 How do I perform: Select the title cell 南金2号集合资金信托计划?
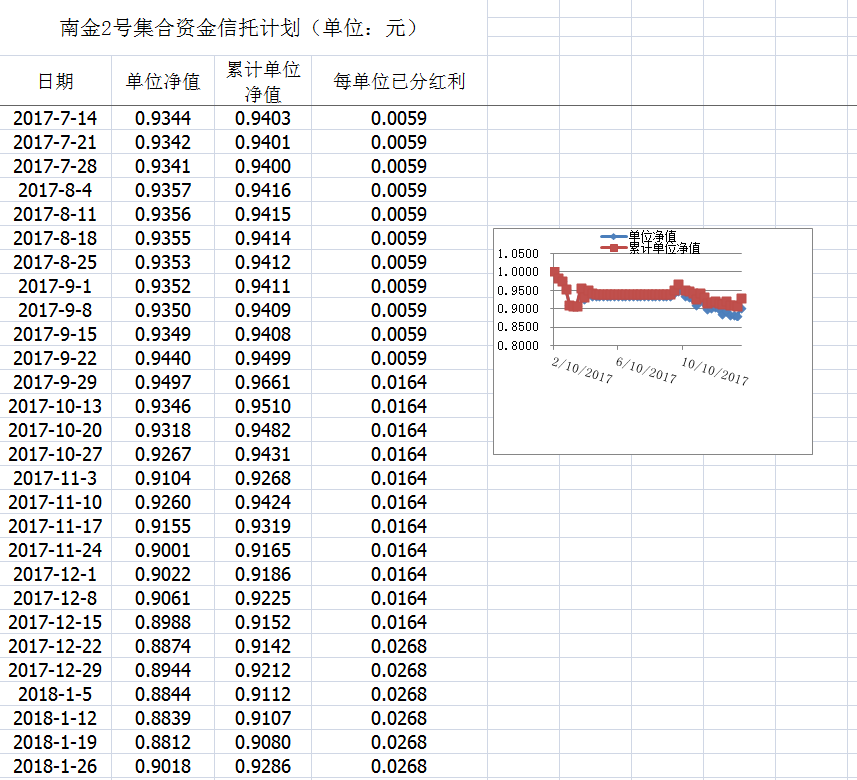[x=240, y=28]
